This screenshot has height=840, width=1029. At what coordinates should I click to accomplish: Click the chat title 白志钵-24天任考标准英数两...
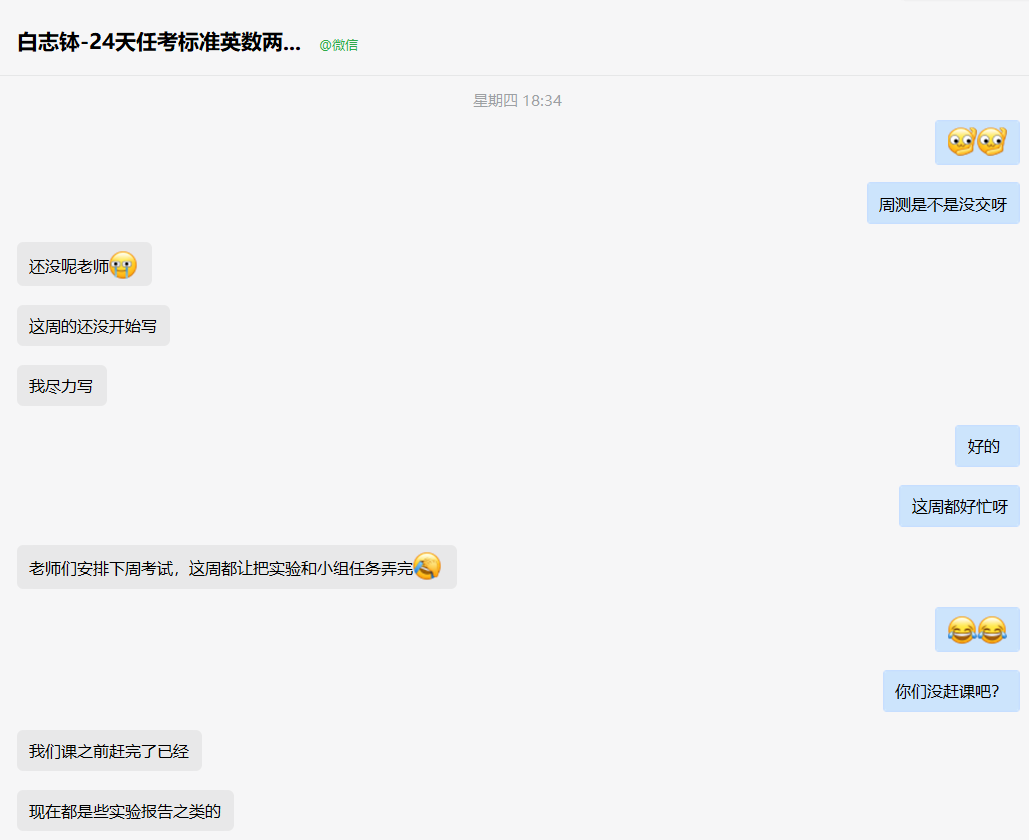pyautogui.click(x=159, y=43)
